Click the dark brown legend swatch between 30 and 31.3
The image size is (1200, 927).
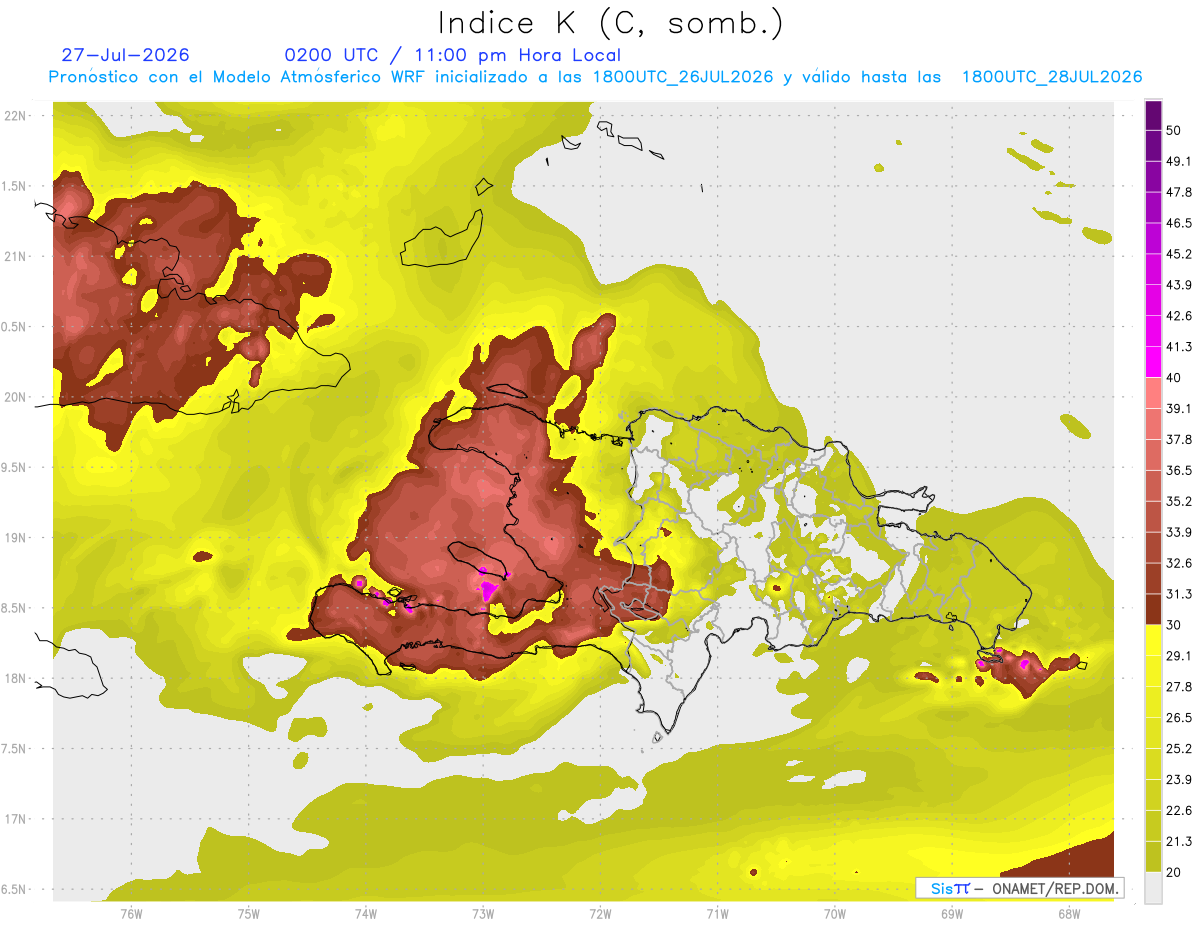coord(1153,609)
